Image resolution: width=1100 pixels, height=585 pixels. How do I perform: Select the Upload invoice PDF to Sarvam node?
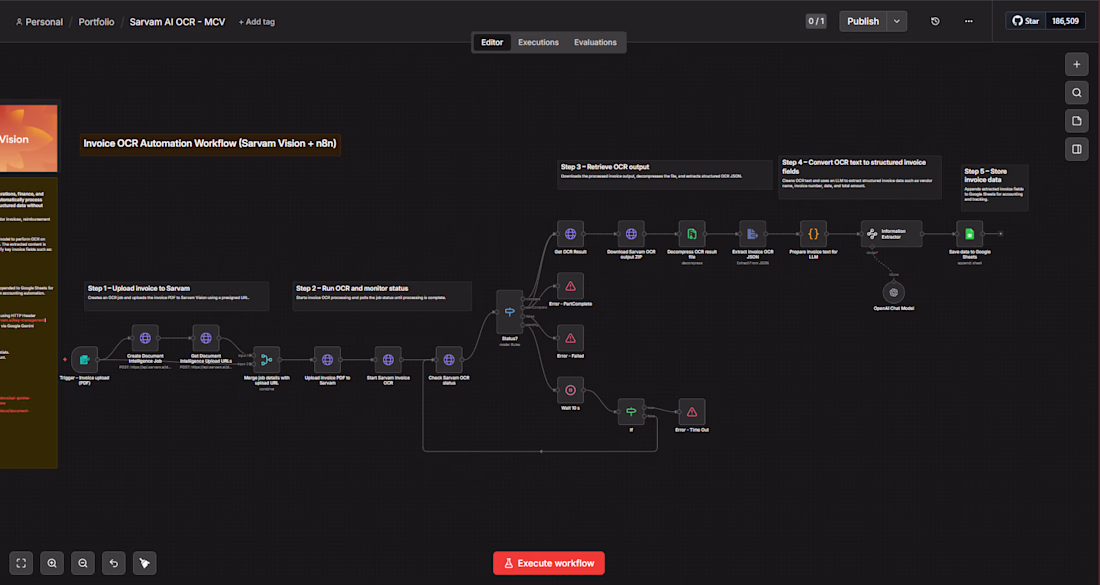[328, 360]
